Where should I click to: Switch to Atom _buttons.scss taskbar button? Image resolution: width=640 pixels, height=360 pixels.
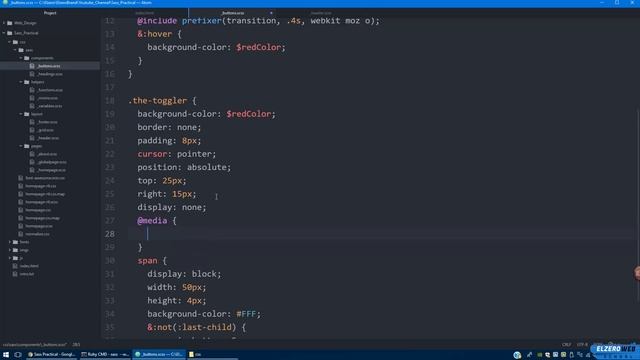159,355
